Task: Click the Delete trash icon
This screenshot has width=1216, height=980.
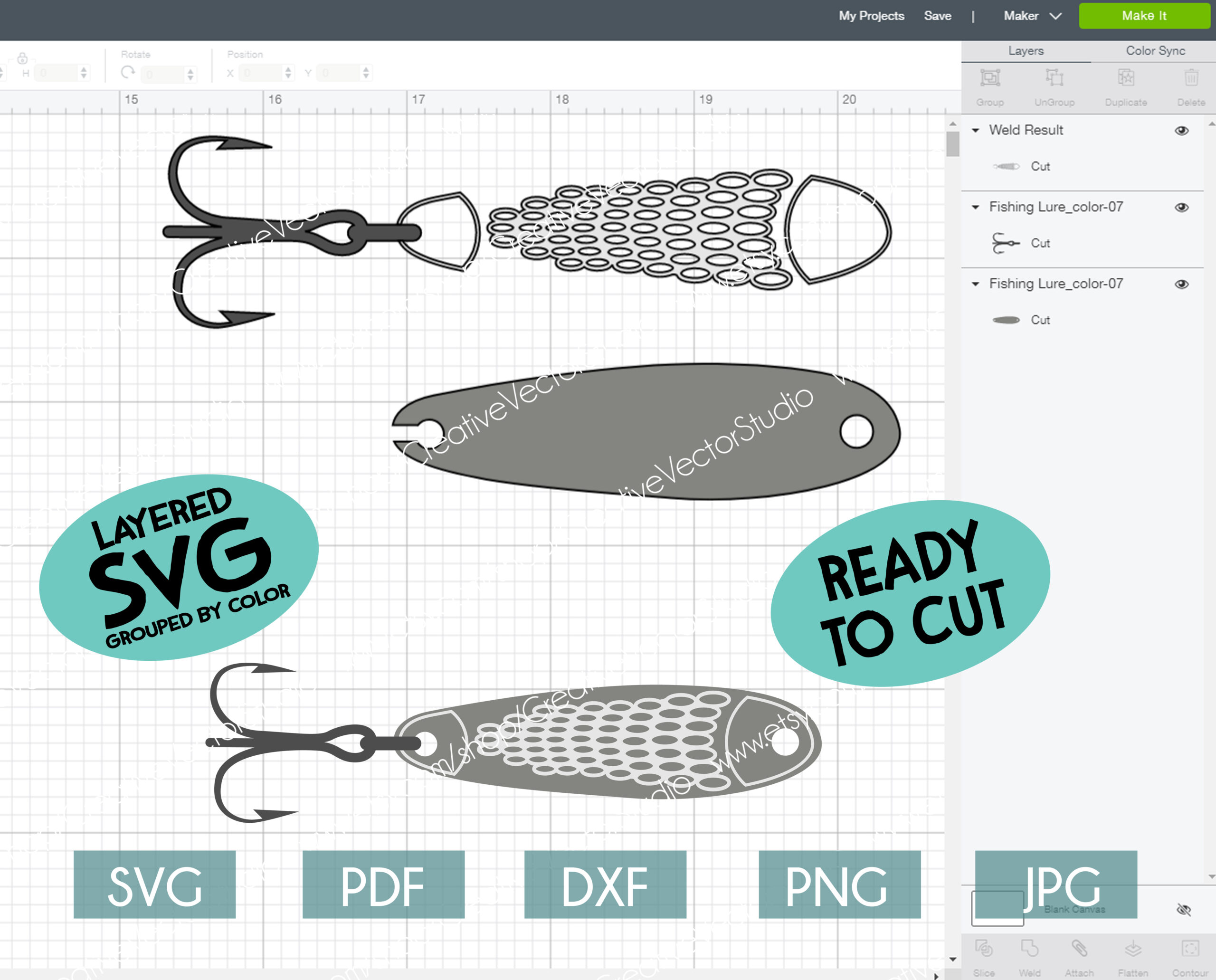Action: tap(1191, 77)
